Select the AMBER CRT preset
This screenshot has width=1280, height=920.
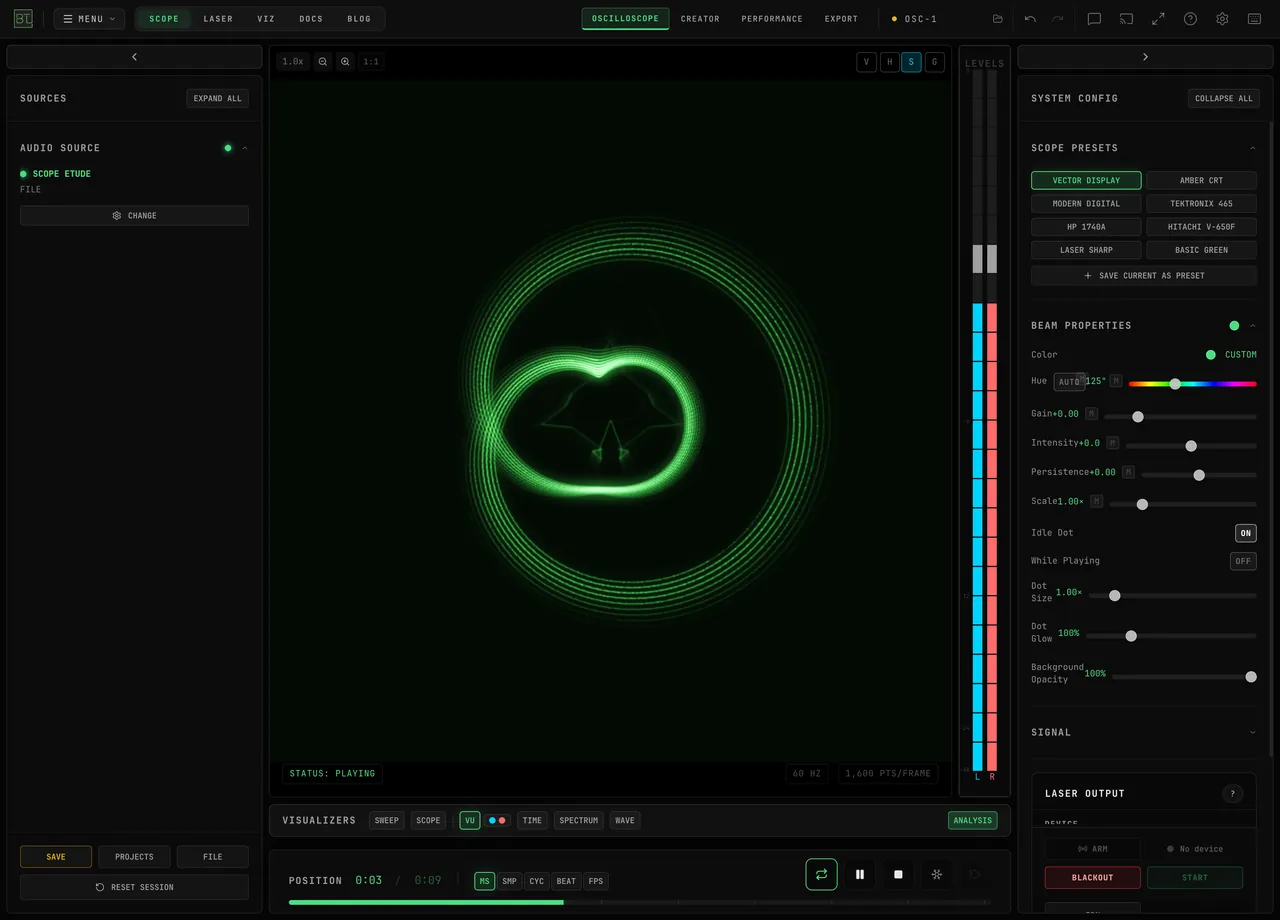(1201, 181)
